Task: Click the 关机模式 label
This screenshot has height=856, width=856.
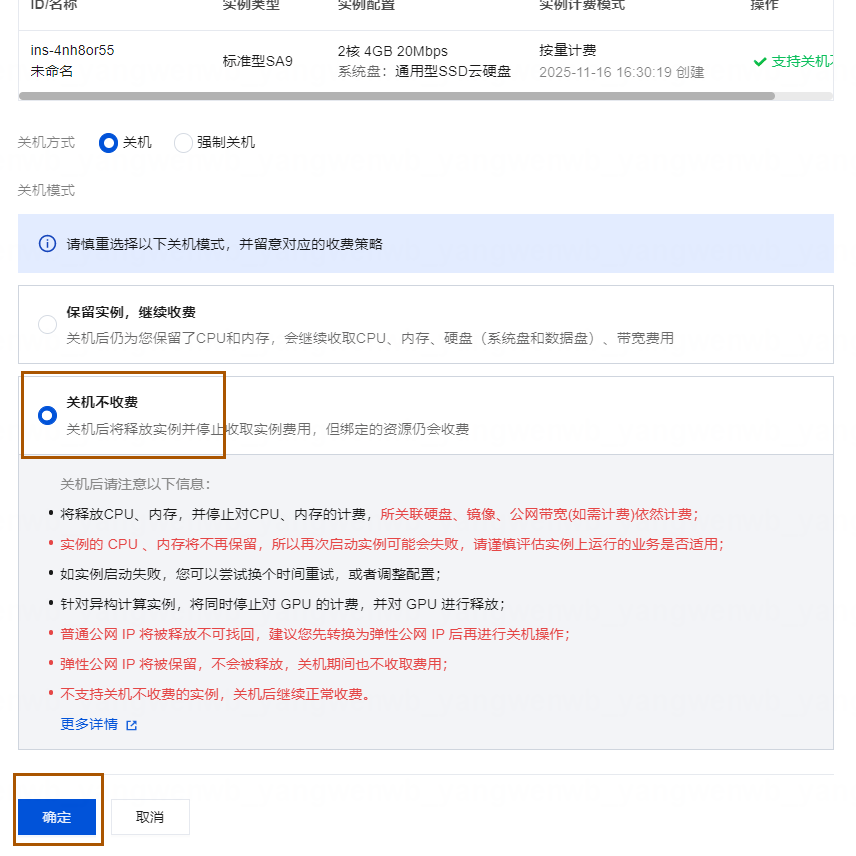Action: pos(46,191)
